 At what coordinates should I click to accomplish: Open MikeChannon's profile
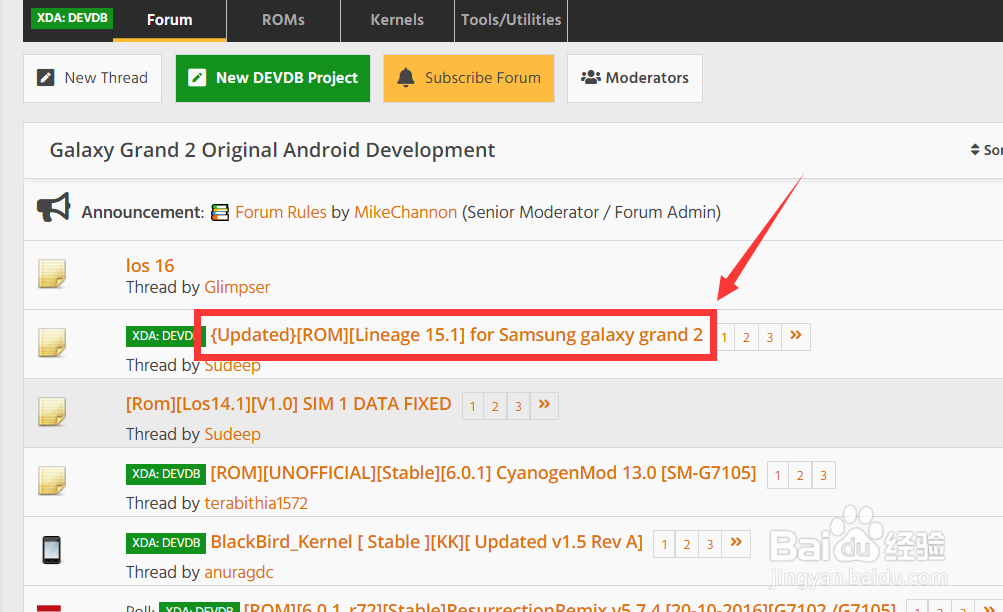click(x=406, y=212)
